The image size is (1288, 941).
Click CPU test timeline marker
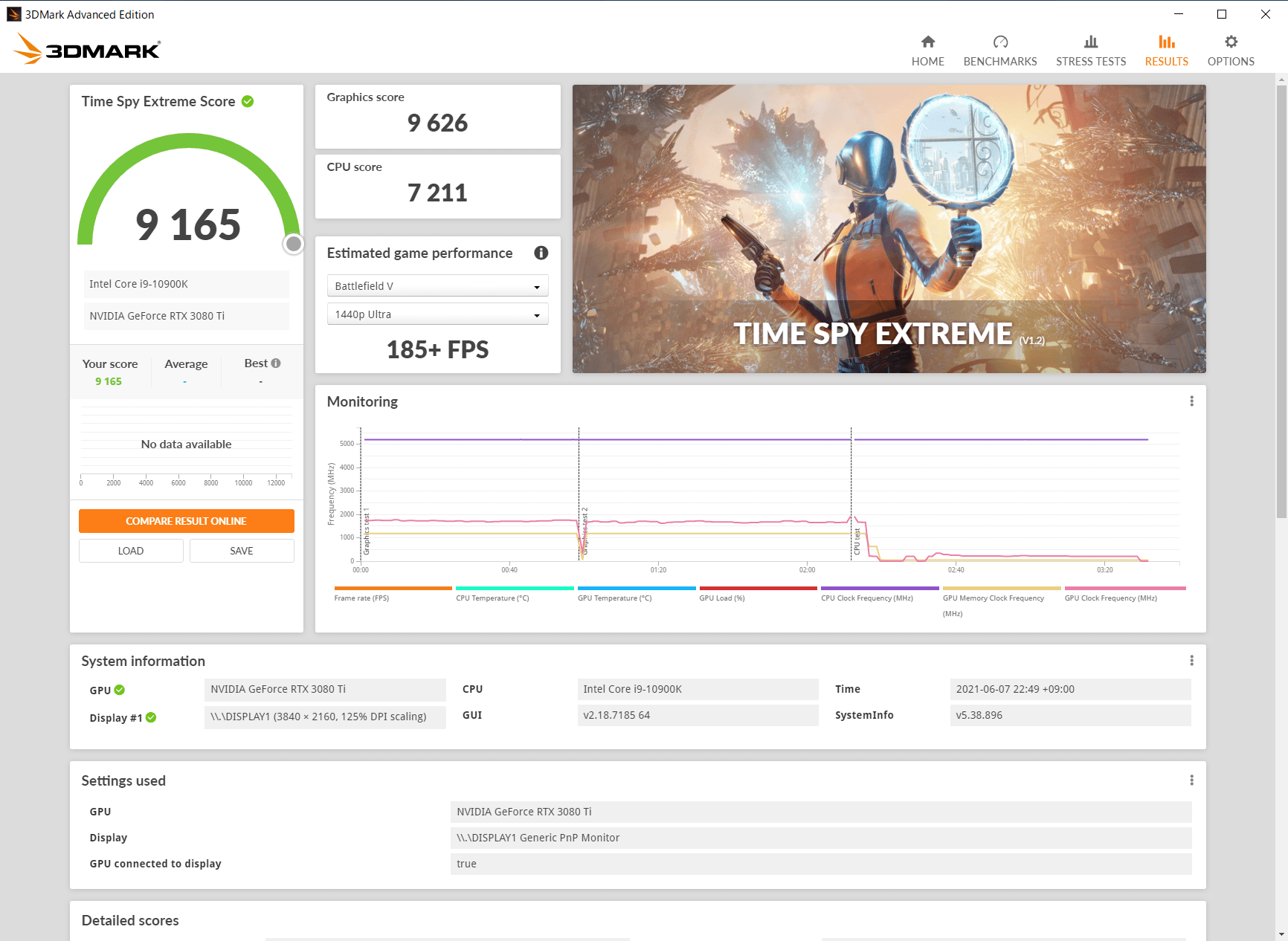857,541
